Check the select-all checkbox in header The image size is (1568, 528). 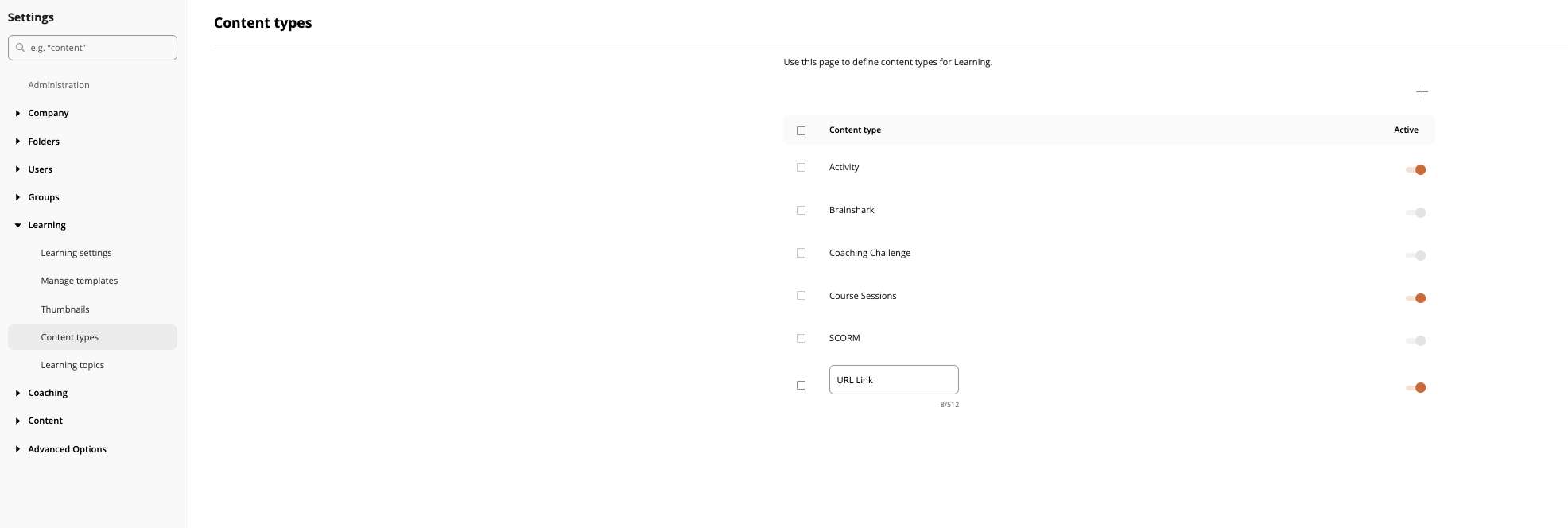pos(801,130)
